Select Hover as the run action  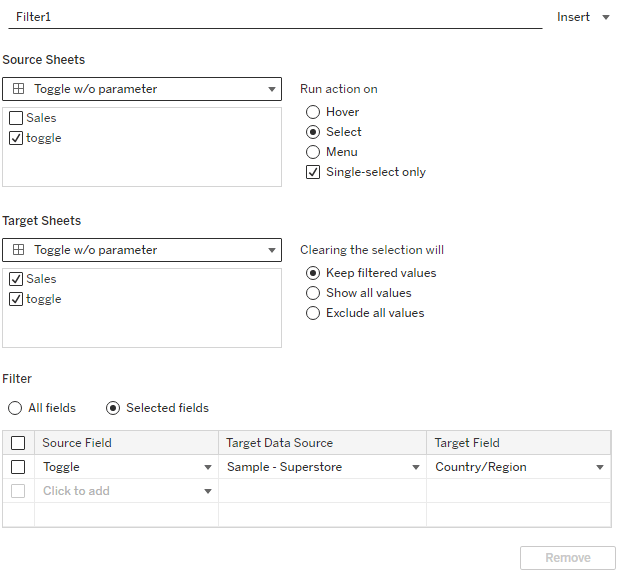313,112
